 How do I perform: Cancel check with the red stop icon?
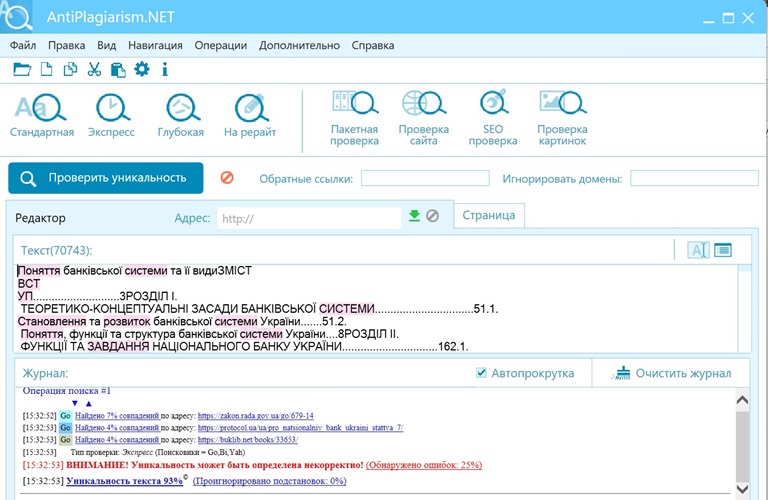(x=227, y=177)
